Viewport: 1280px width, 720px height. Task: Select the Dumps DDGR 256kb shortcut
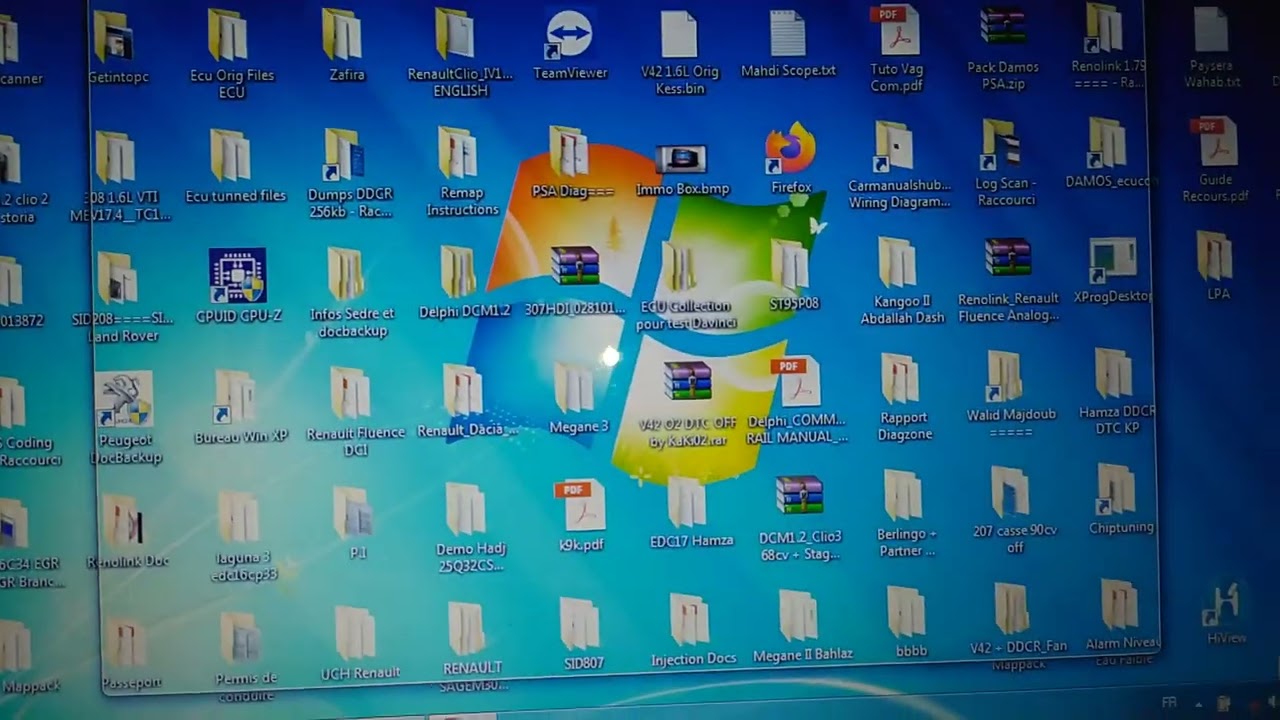(x=345, y=155)
